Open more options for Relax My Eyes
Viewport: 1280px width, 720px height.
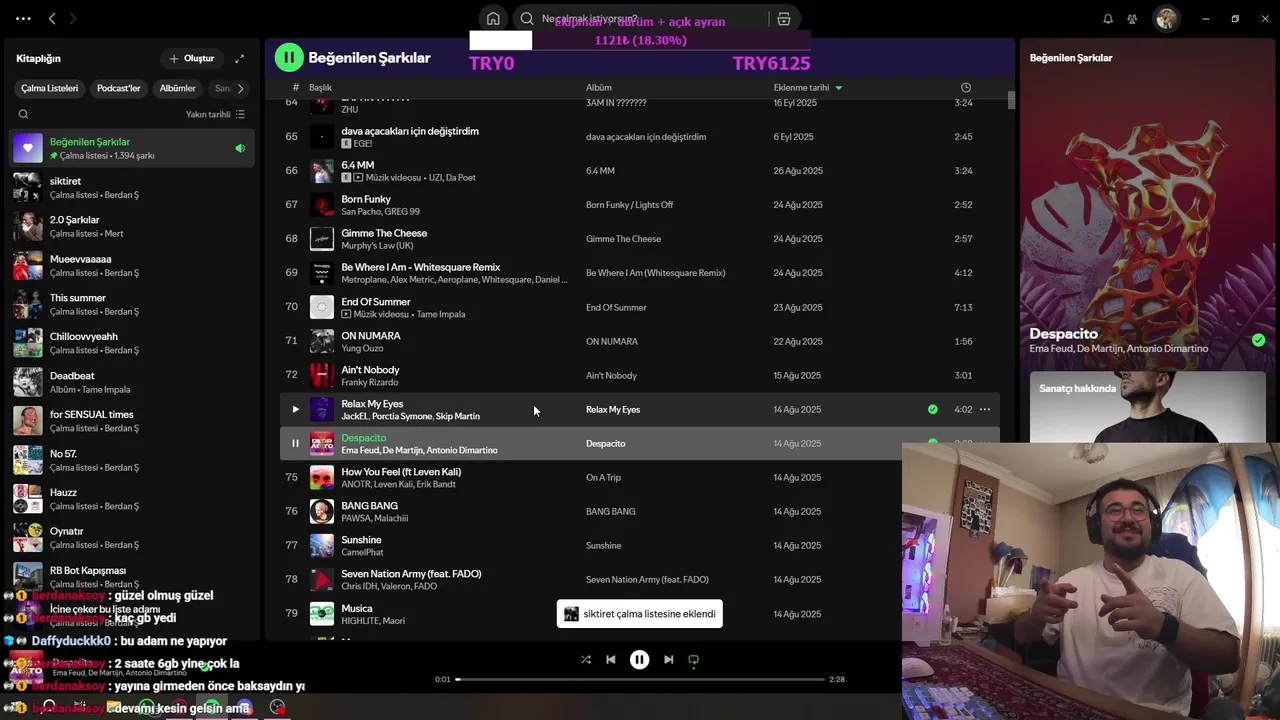[985, 409]
